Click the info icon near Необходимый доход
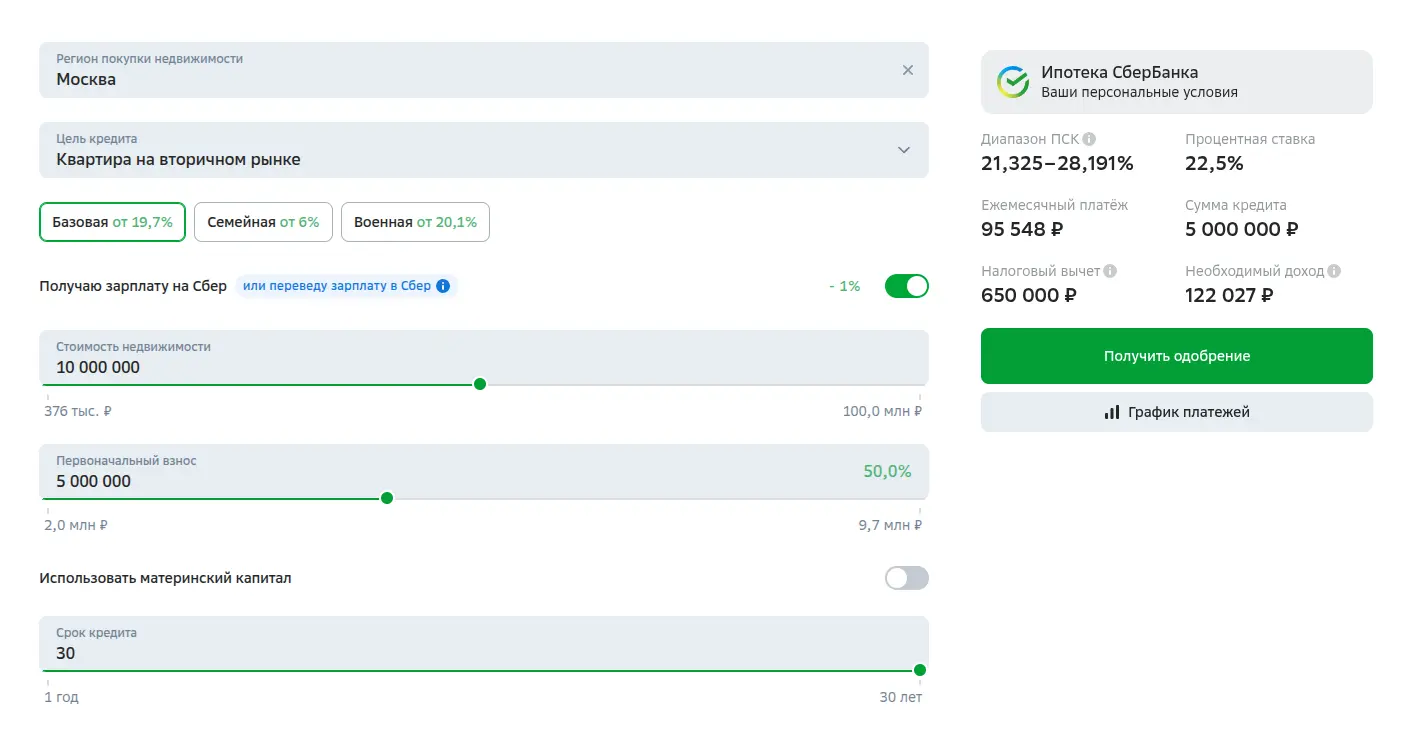 (1334, 271)
